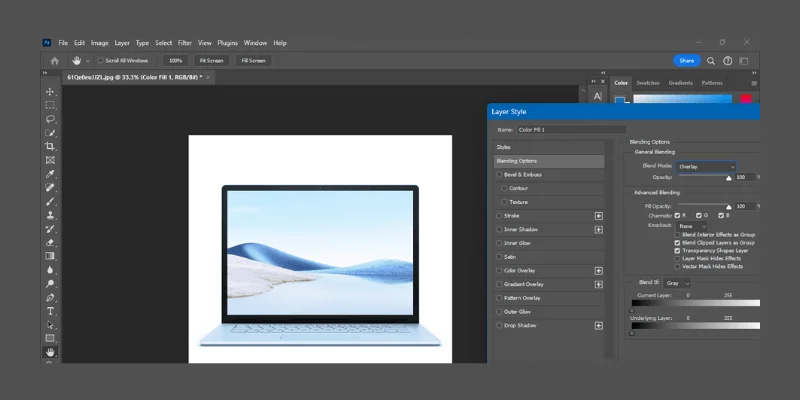Add another Stroke effect with plus icon
800x400 pixels.
click(599, 215)
